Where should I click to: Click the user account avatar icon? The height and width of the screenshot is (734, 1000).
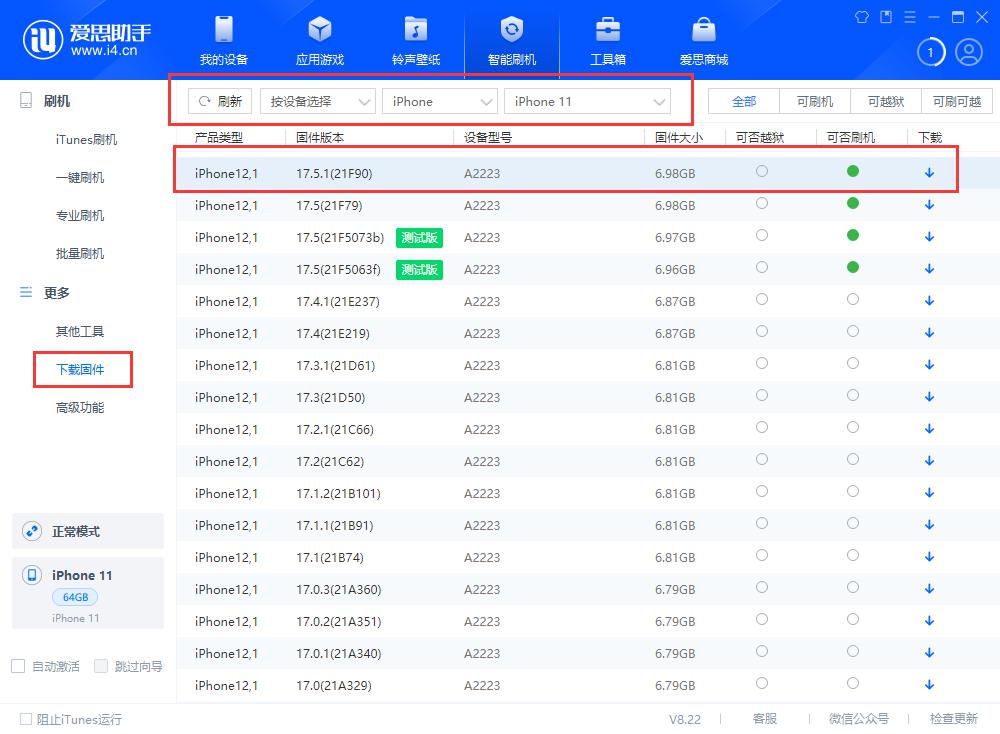[968, 52]
